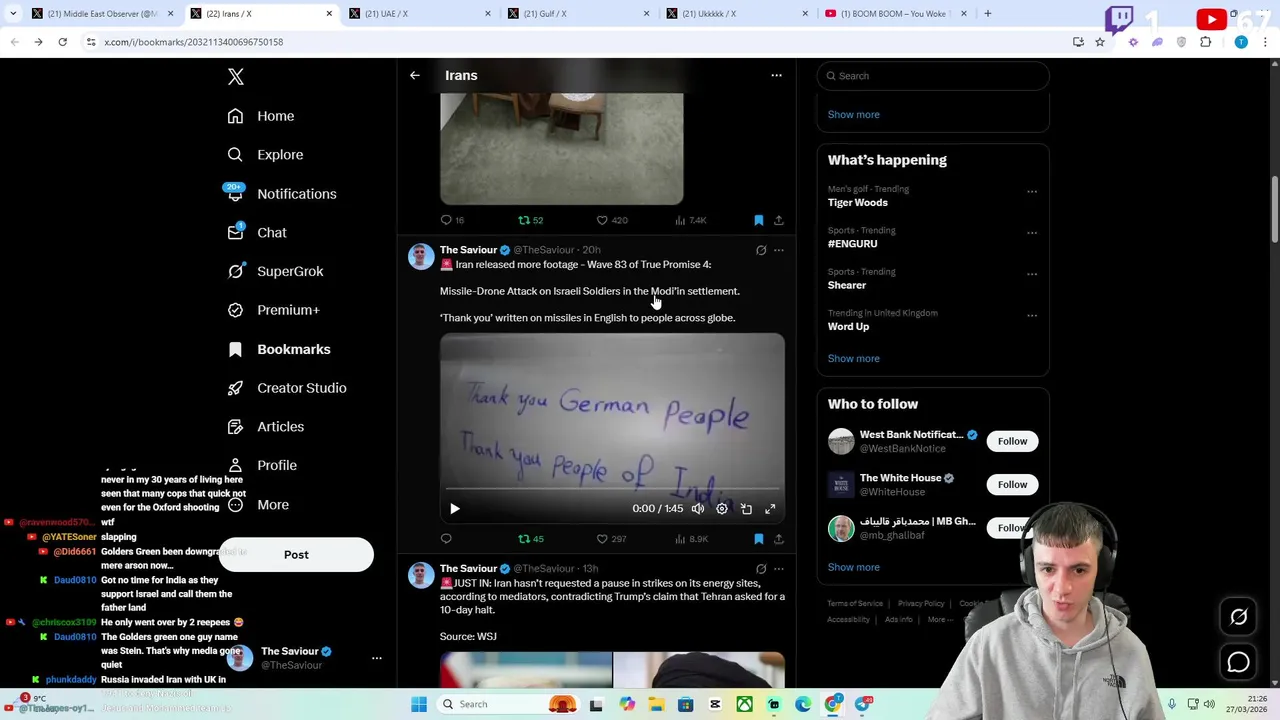Open Notifications in the sidebar
The image size is (1280, 720).
point(282,194)
